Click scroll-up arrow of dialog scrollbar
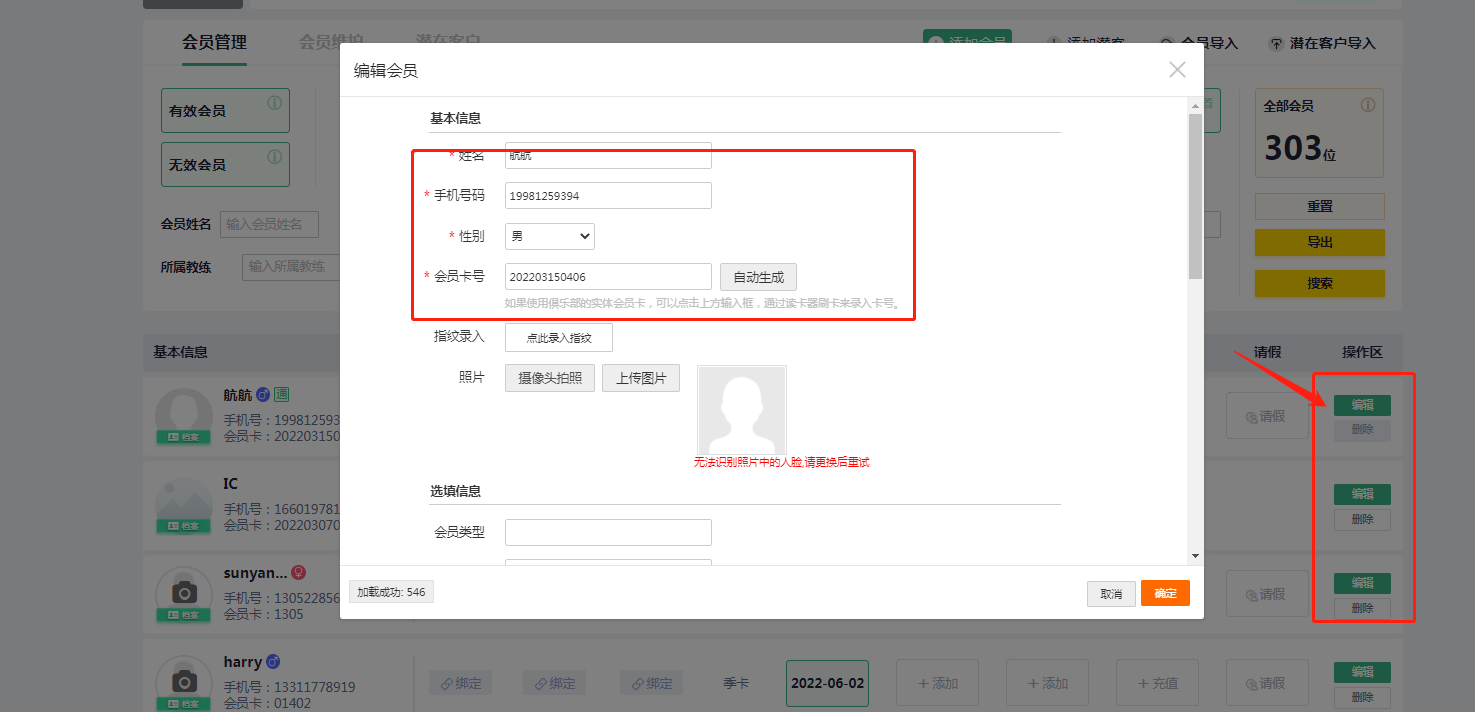The height and width of the screenshot is (712, 1475). pos(1195,105)
